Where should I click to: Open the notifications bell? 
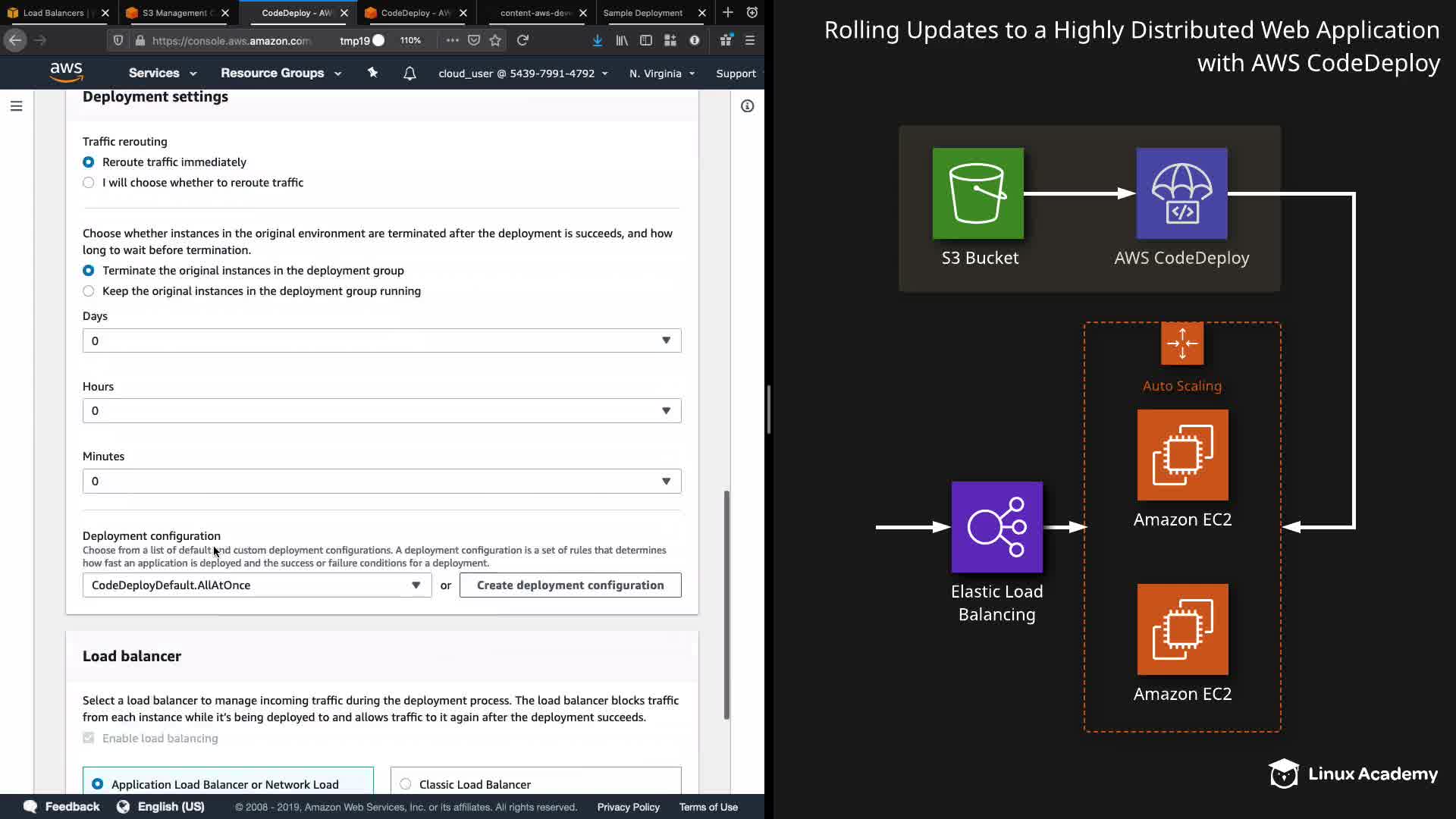[409, 74]
